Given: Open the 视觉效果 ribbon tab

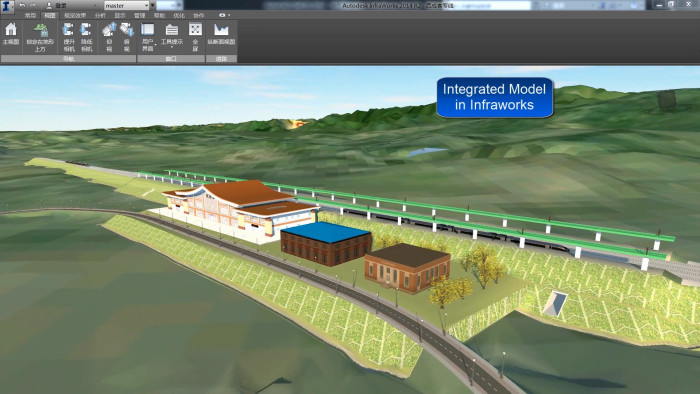Looking at the screenshot, I should [75, 15].
